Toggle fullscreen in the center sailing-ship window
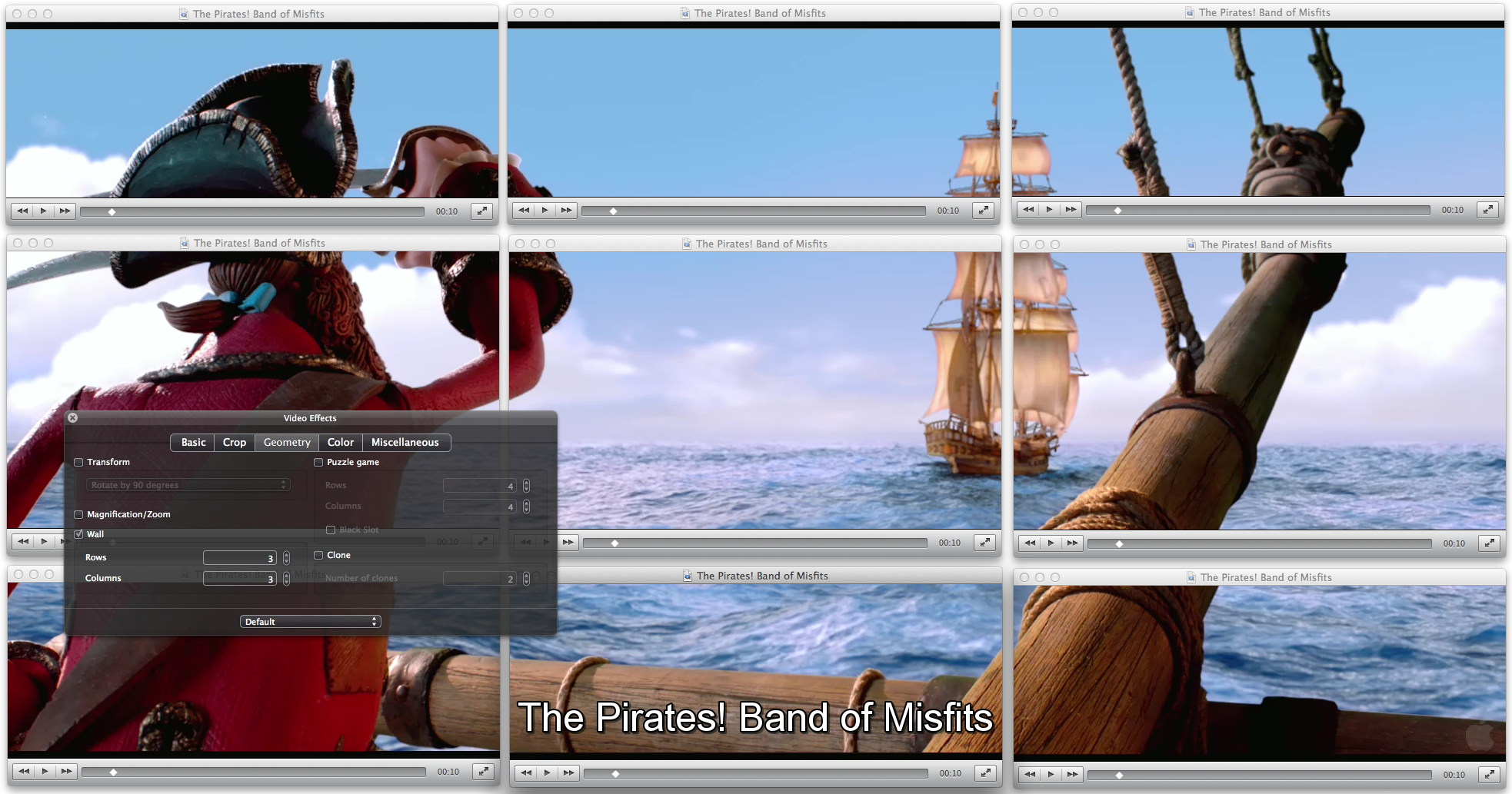This screenshot has height=794, width=1512. click(x=985, y=542)
